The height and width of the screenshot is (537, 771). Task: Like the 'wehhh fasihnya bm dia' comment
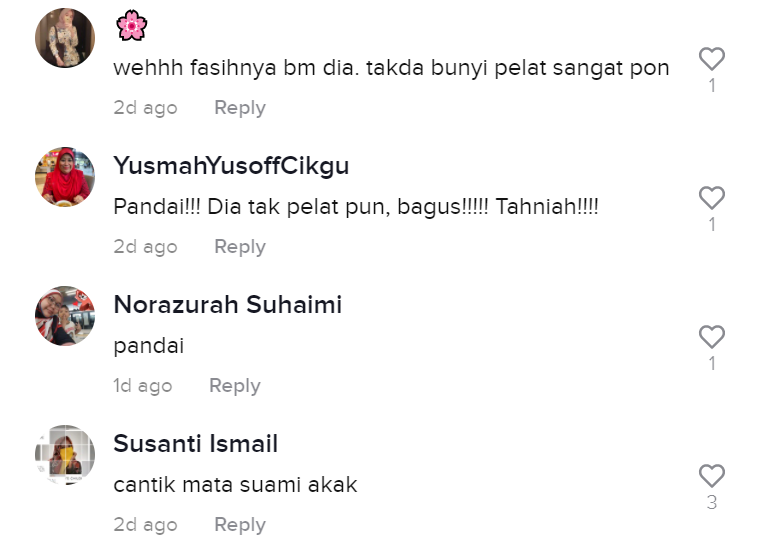coord(711,58)
